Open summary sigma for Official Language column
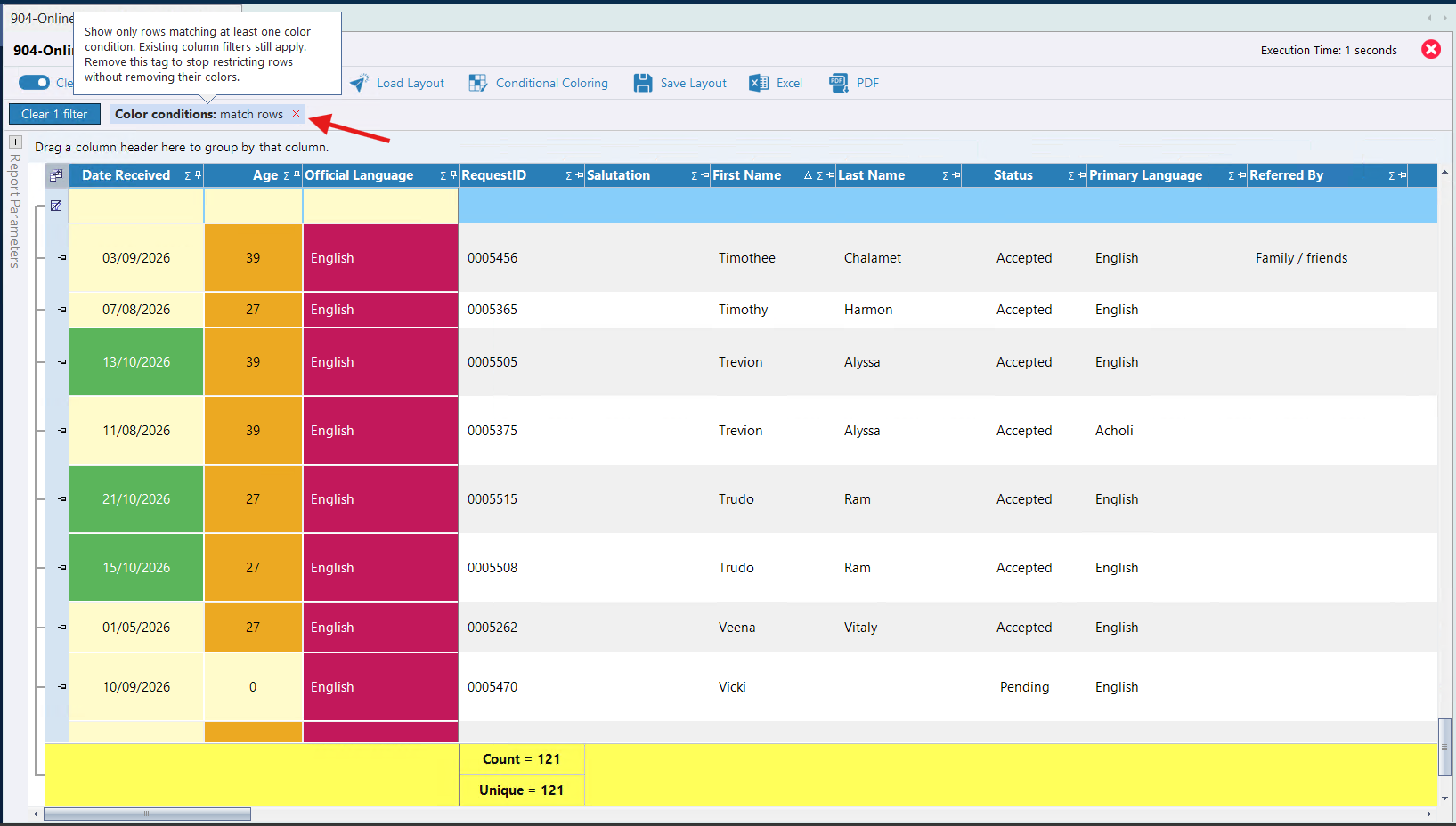Screen dimensions: 1456x826 pyautogui.click(x=443, y=175)
